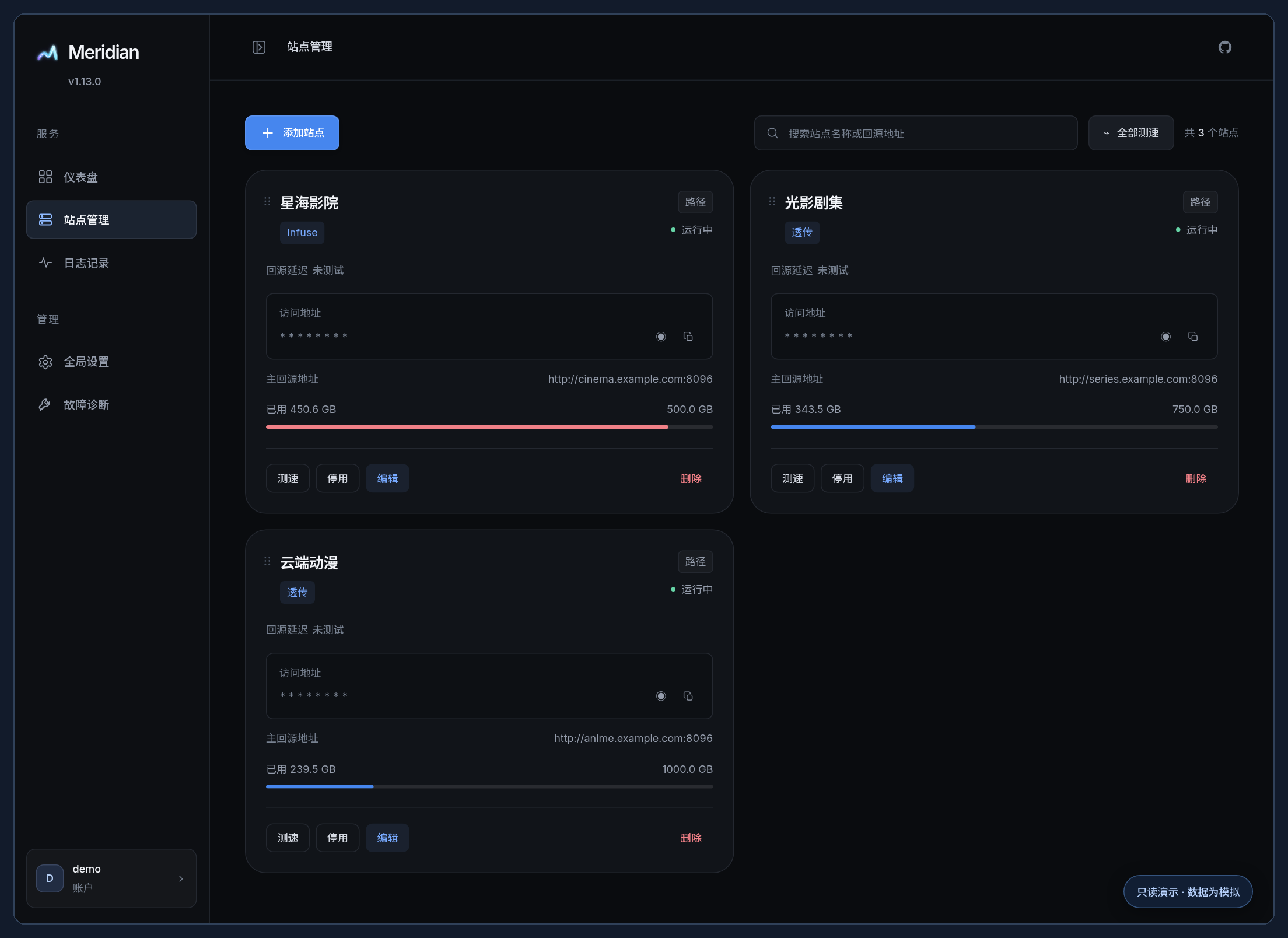1288x938 pixels.
Task: Grab the drag handle of 云端动漫 card
Action: tap(267, 561)
